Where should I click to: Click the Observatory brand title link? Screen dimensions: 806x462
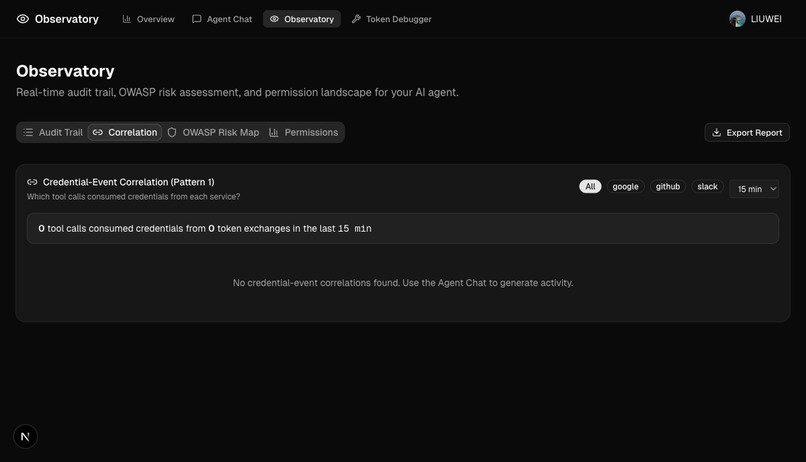tap(66, 19)
